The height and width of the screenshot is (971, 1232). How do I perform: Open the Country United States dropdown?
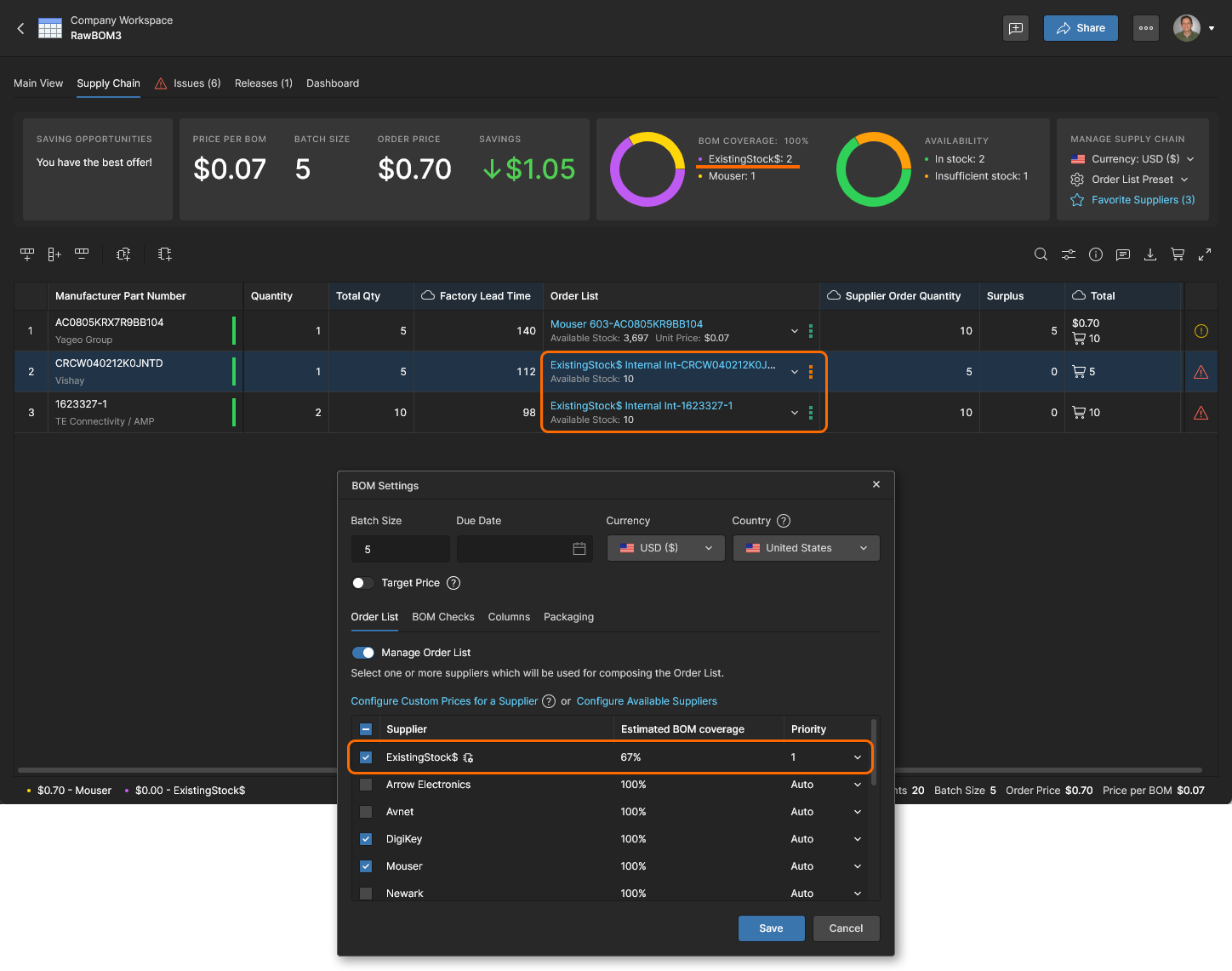[x=806, y=548]
